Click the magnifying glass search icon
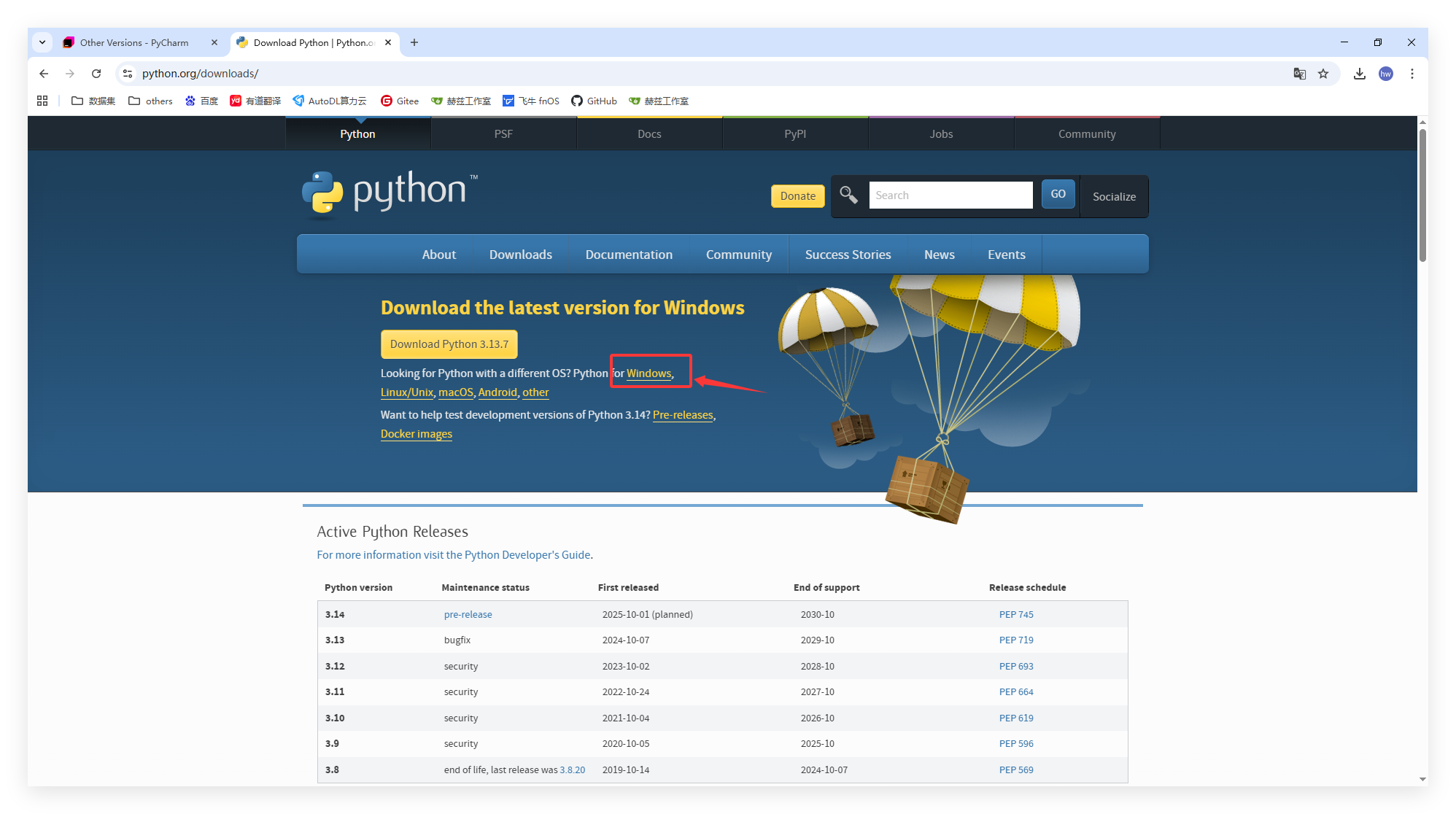1456x814 pixels. click(x=848, y=195)
